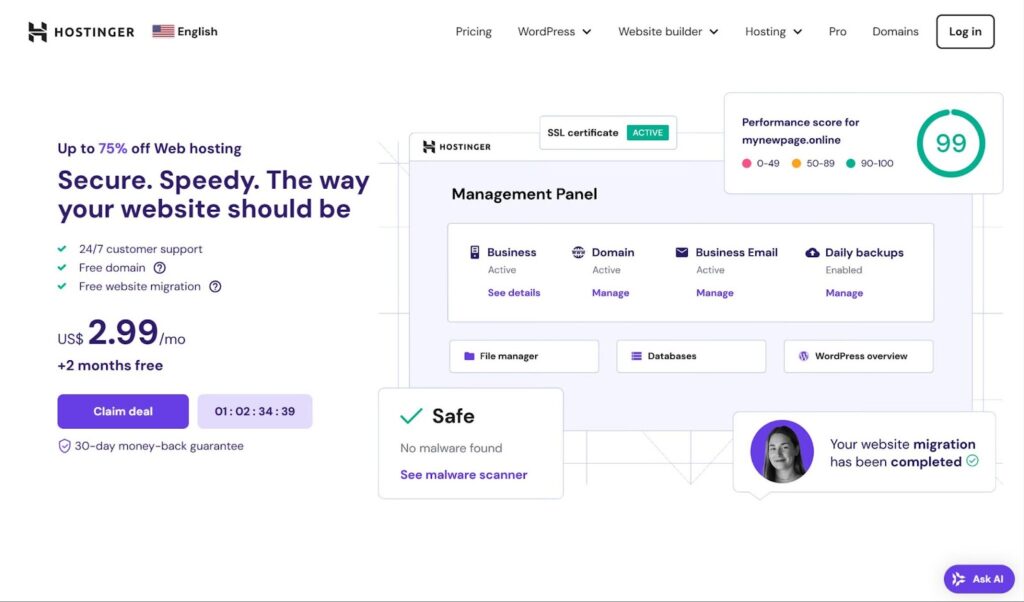Click the Databases list icon
The image size is (1024, 602).
[636, 356]
